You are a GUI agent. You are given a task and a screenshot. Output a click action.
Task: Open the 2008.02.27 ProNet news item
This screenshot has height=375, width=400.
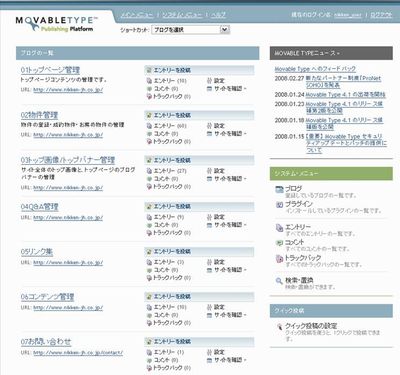343,82
